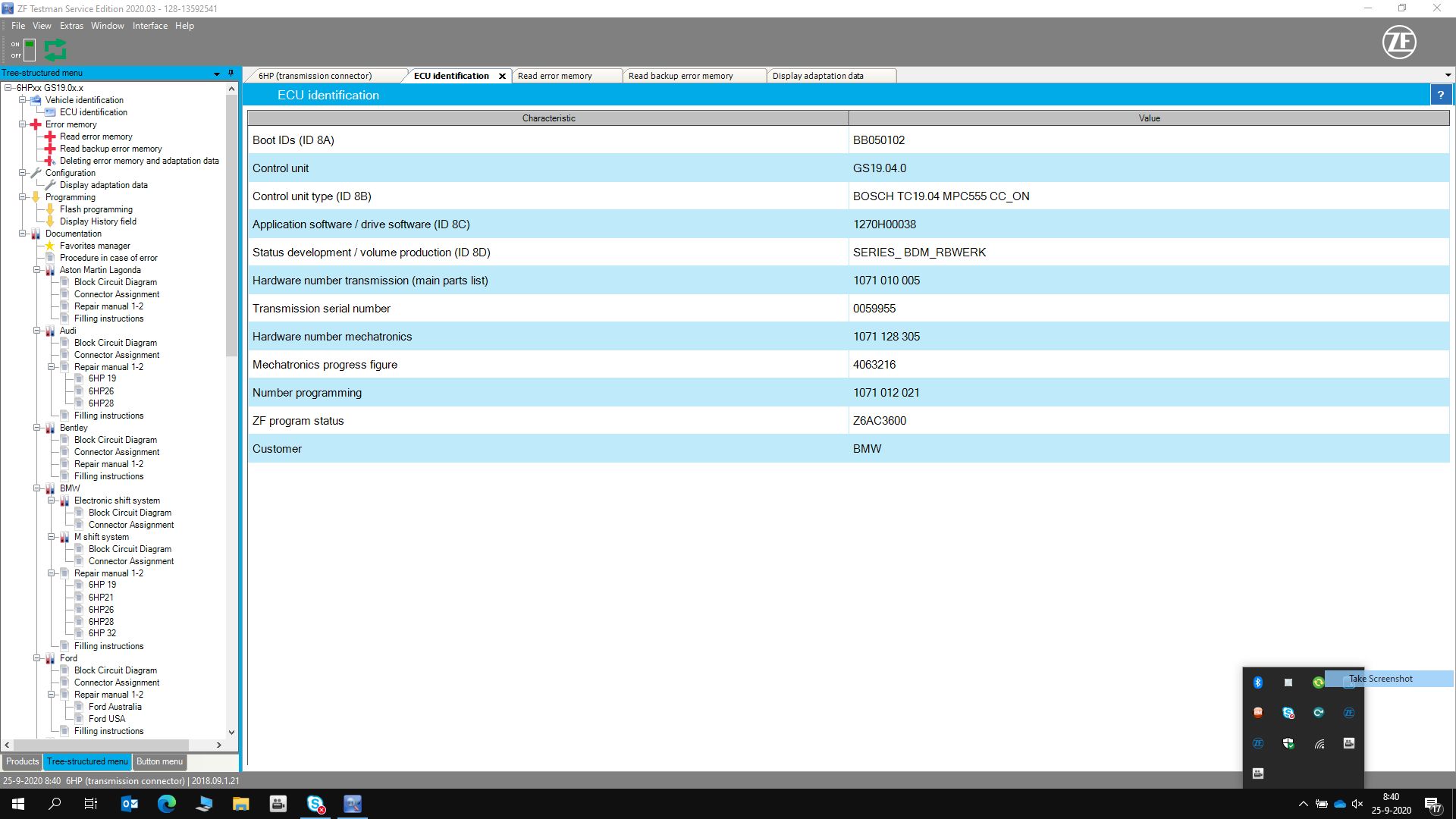Collapse the Audi documentation node

pos(37,331)
